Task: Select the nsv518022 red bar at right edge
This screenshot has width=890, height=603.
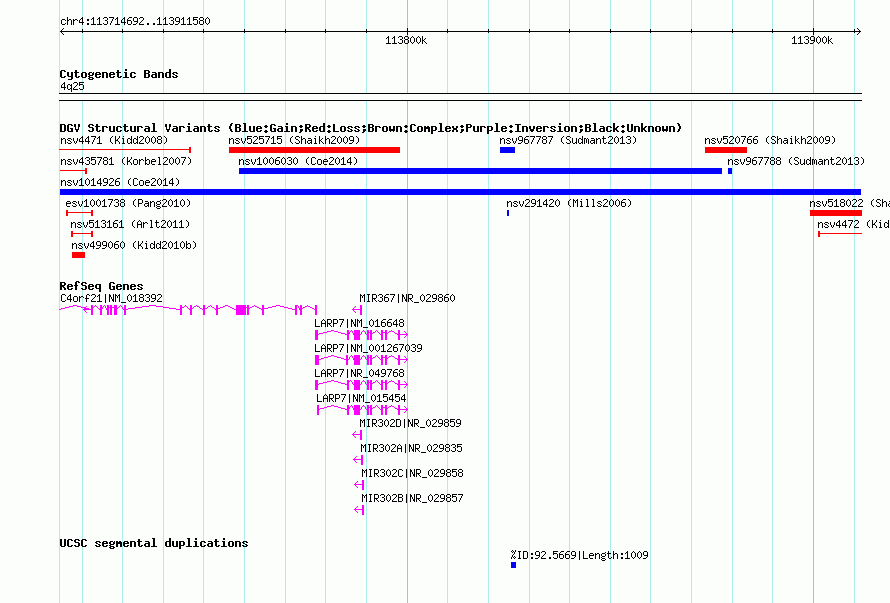Action: (836, 213)
